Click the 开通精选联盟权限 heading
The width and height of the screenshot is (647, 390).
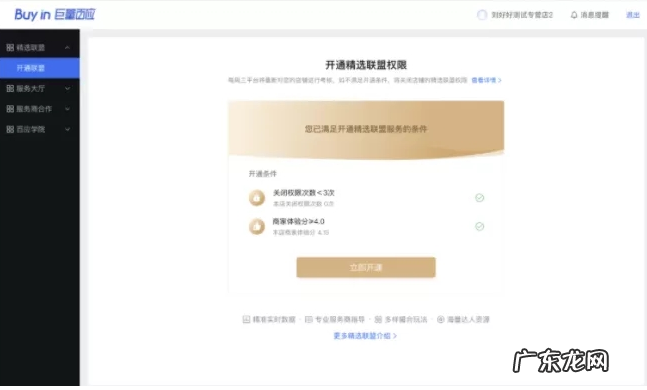(366, 65)
